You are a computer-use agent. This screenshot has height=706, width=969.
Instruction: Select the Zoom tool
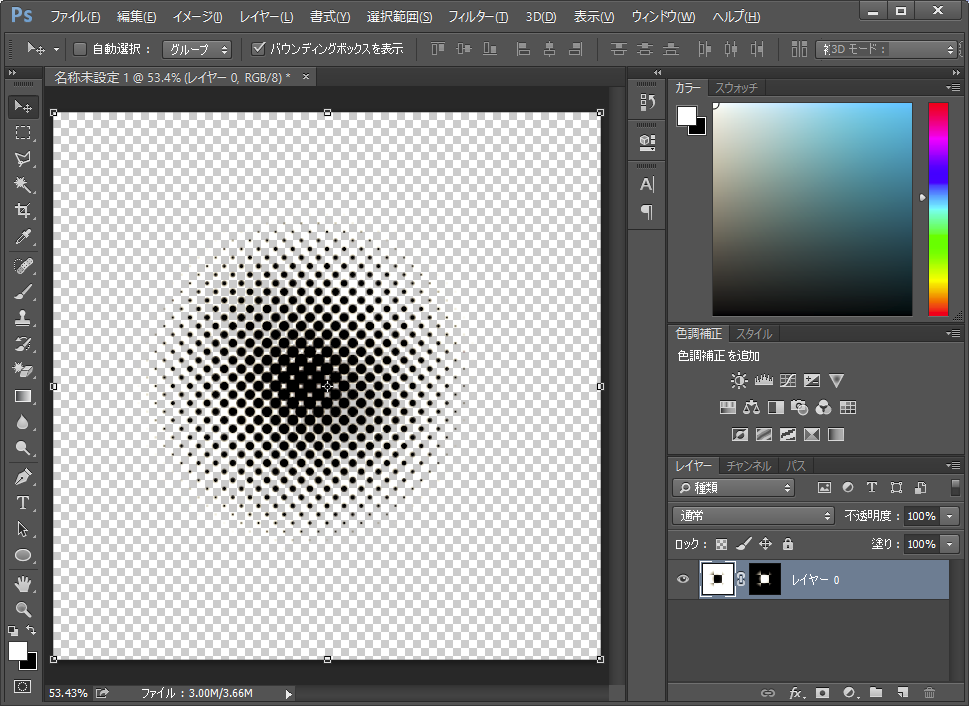point(23,609)
